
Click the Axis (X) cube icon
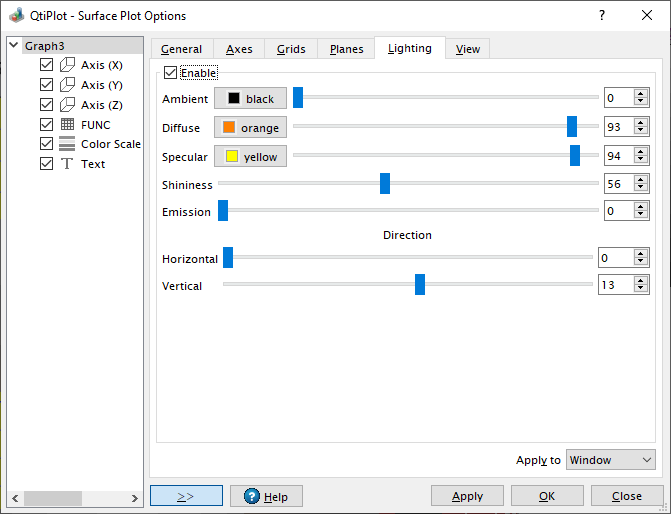pyautogui.click(x=67, y=65)
